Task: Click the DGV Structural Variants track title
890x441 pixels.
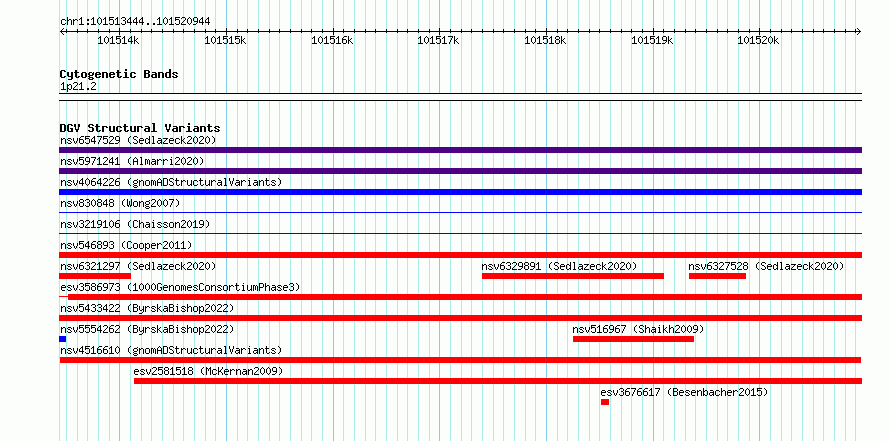Action: (140, 128)
